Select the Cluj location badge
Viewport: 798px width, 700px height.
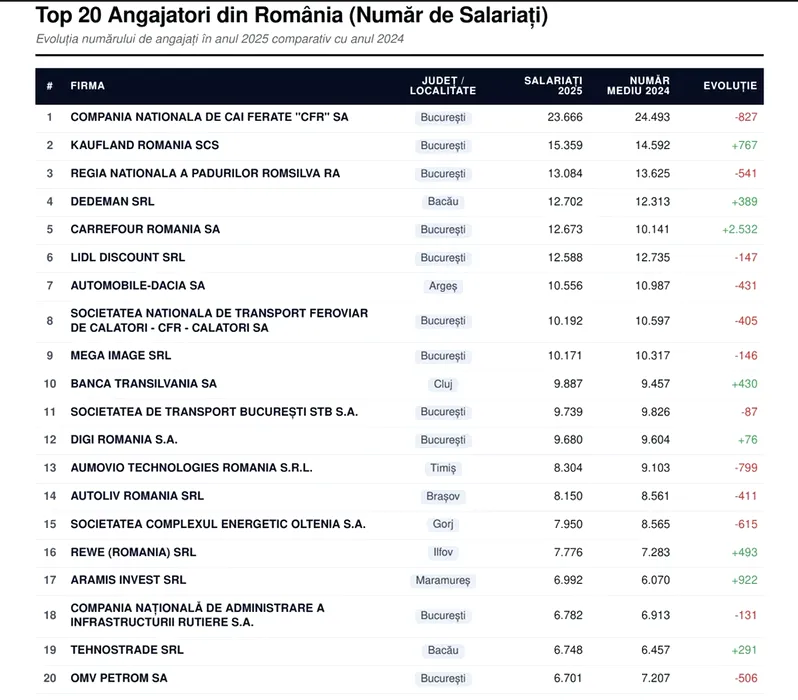pyautogui.click(x=443, y=384)
